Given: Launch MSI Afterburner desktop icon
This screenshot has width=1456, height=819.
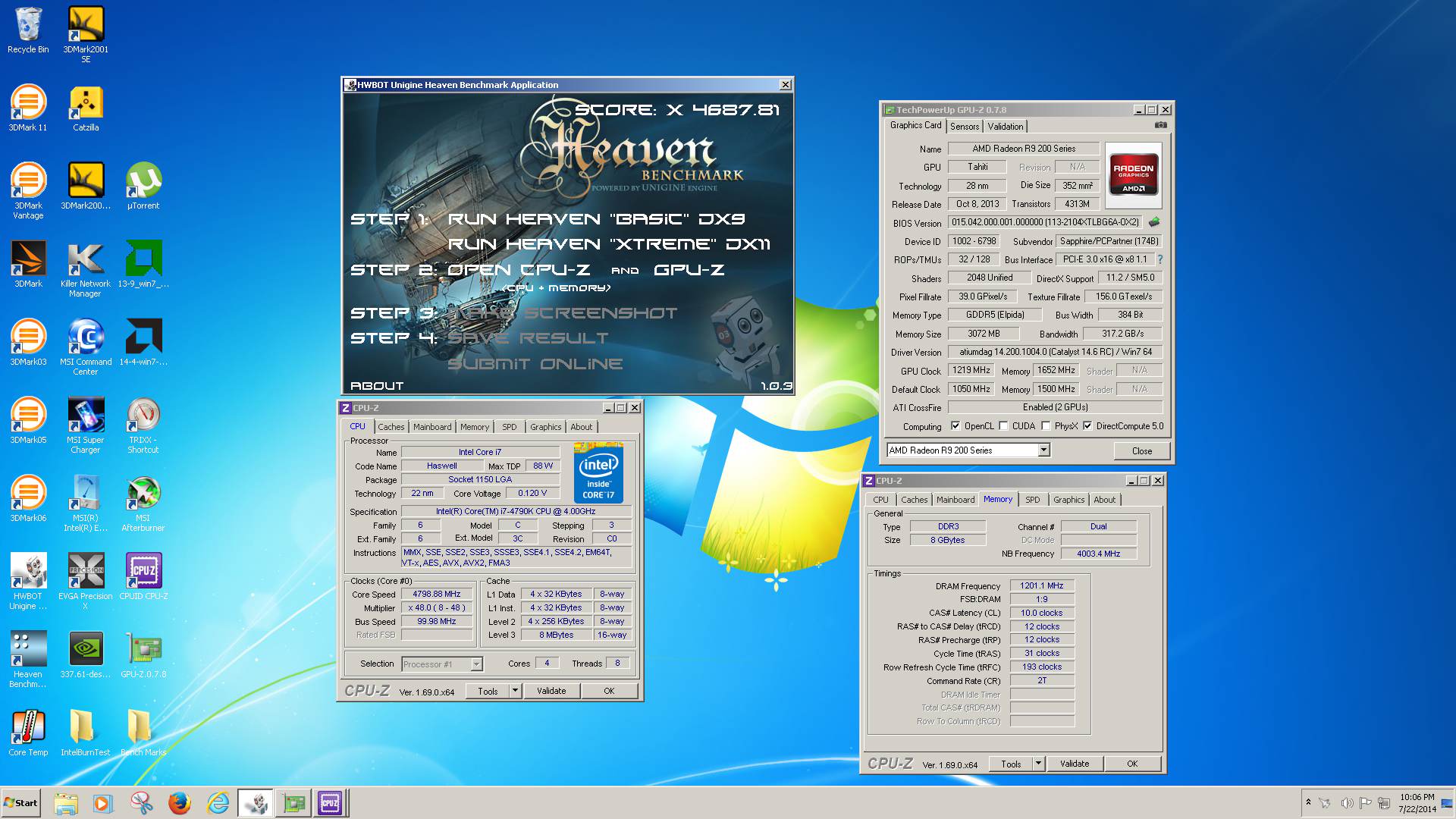Looking at the screenshot, I should (x=143, y=504).
